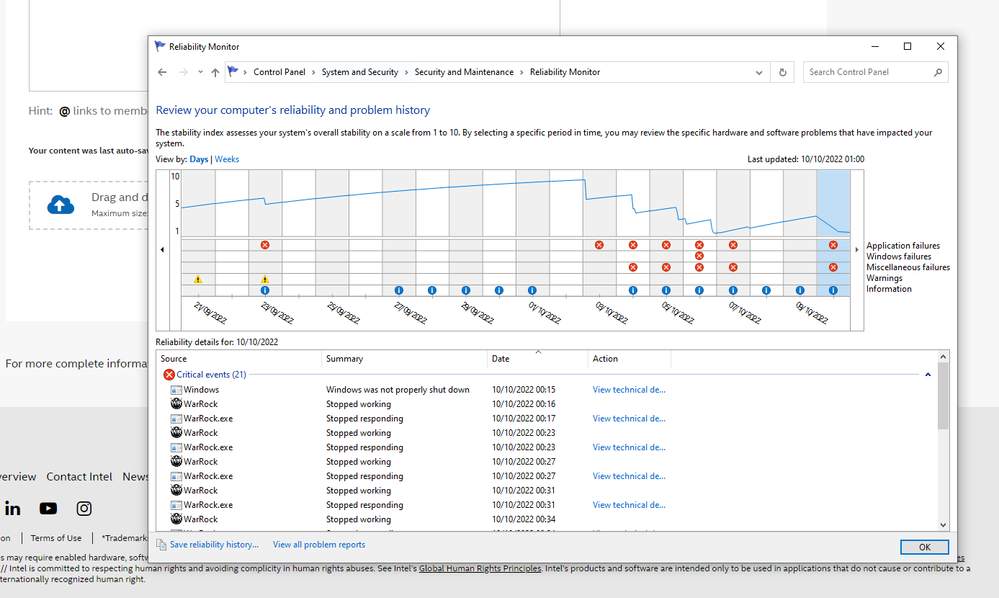Click 'Windows was not properly shut down' summary

point(398,390)
